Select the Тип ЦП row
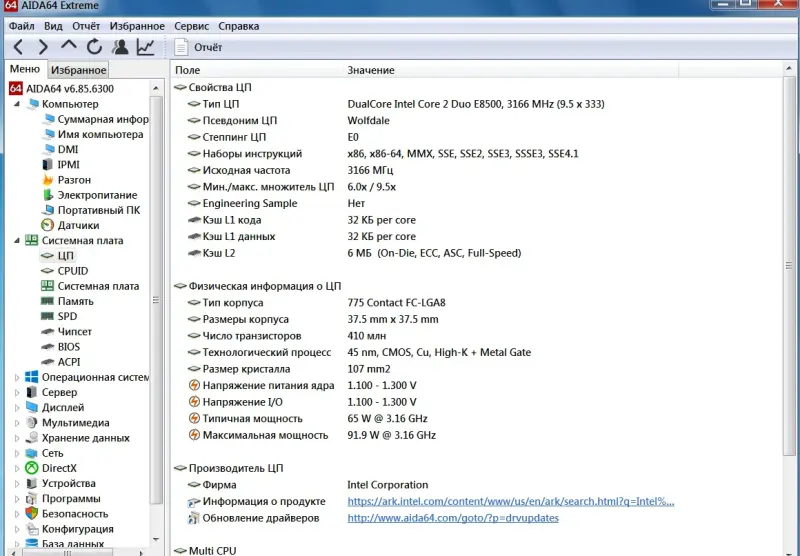This screenshot has height=556, width=800. coord(396,104)
